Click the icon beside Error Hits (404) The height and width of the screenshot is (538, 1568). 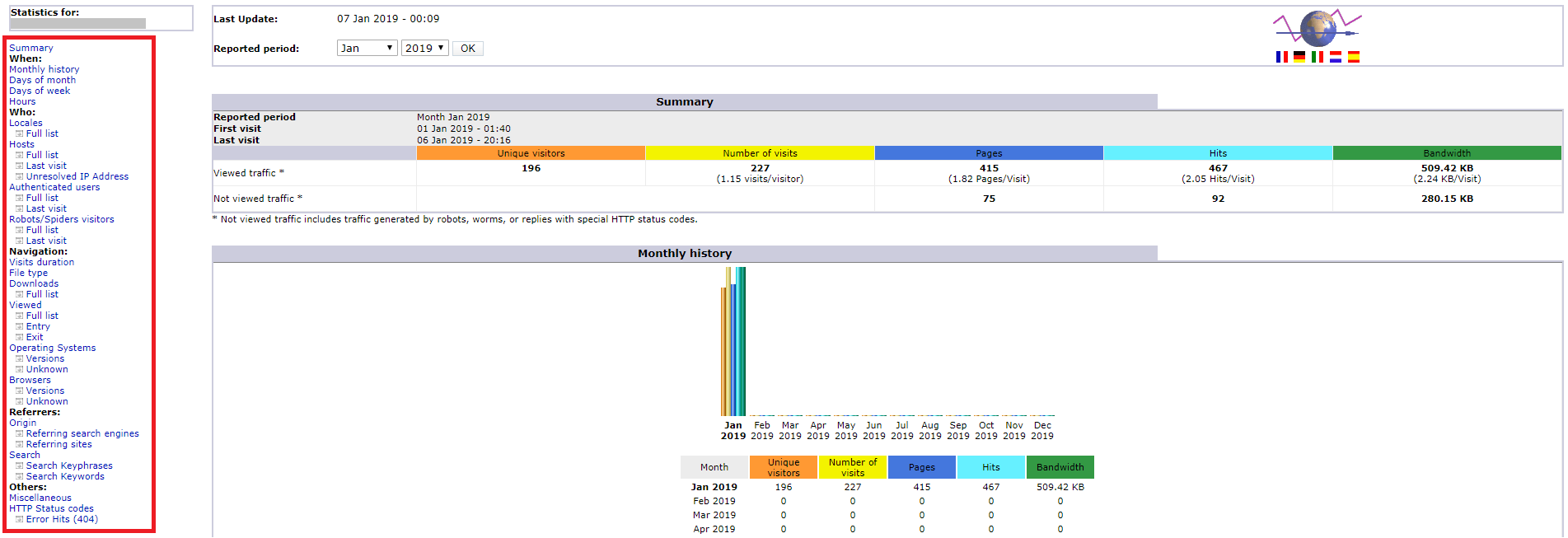[19, 519]
